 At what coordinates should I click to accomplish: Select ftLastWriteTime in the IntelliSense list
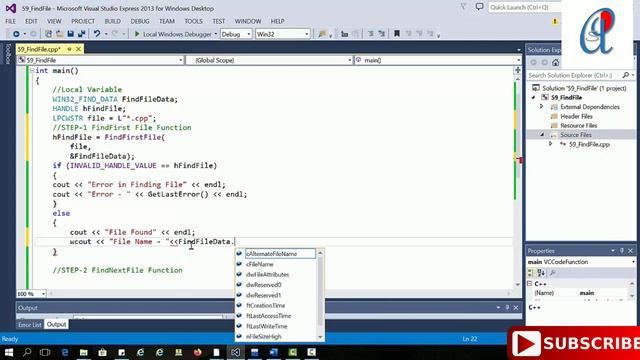[x=267, y=326]
